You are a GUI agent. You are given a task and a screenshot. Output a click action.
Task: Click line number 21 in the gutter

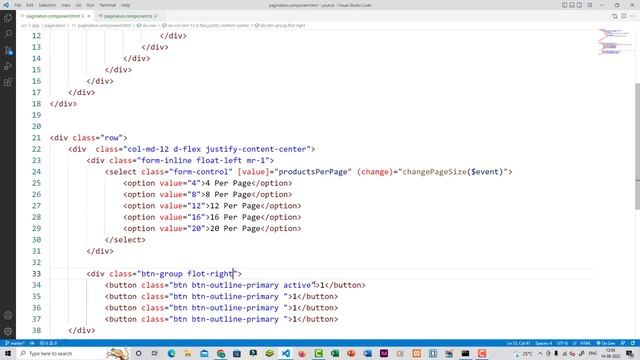(x=36, y=138)
